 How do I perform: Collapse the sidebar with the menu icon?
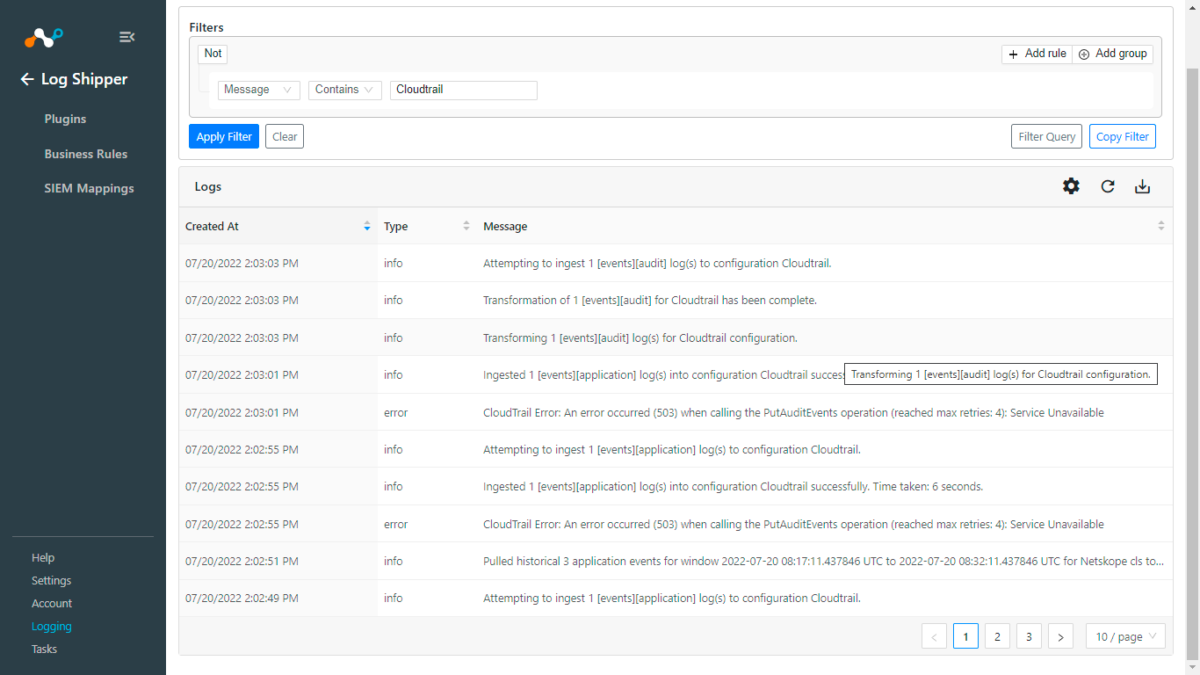[127, 36]
